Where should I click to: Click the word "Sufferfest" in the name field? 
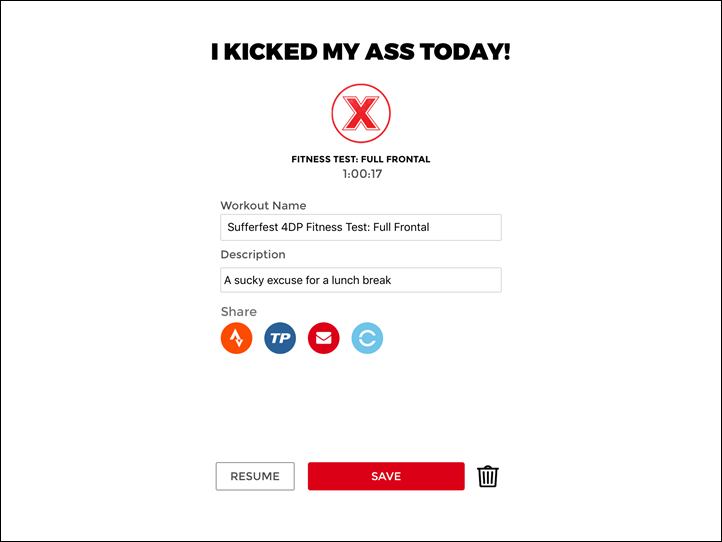pyautogui.click(x=253, y=227)
